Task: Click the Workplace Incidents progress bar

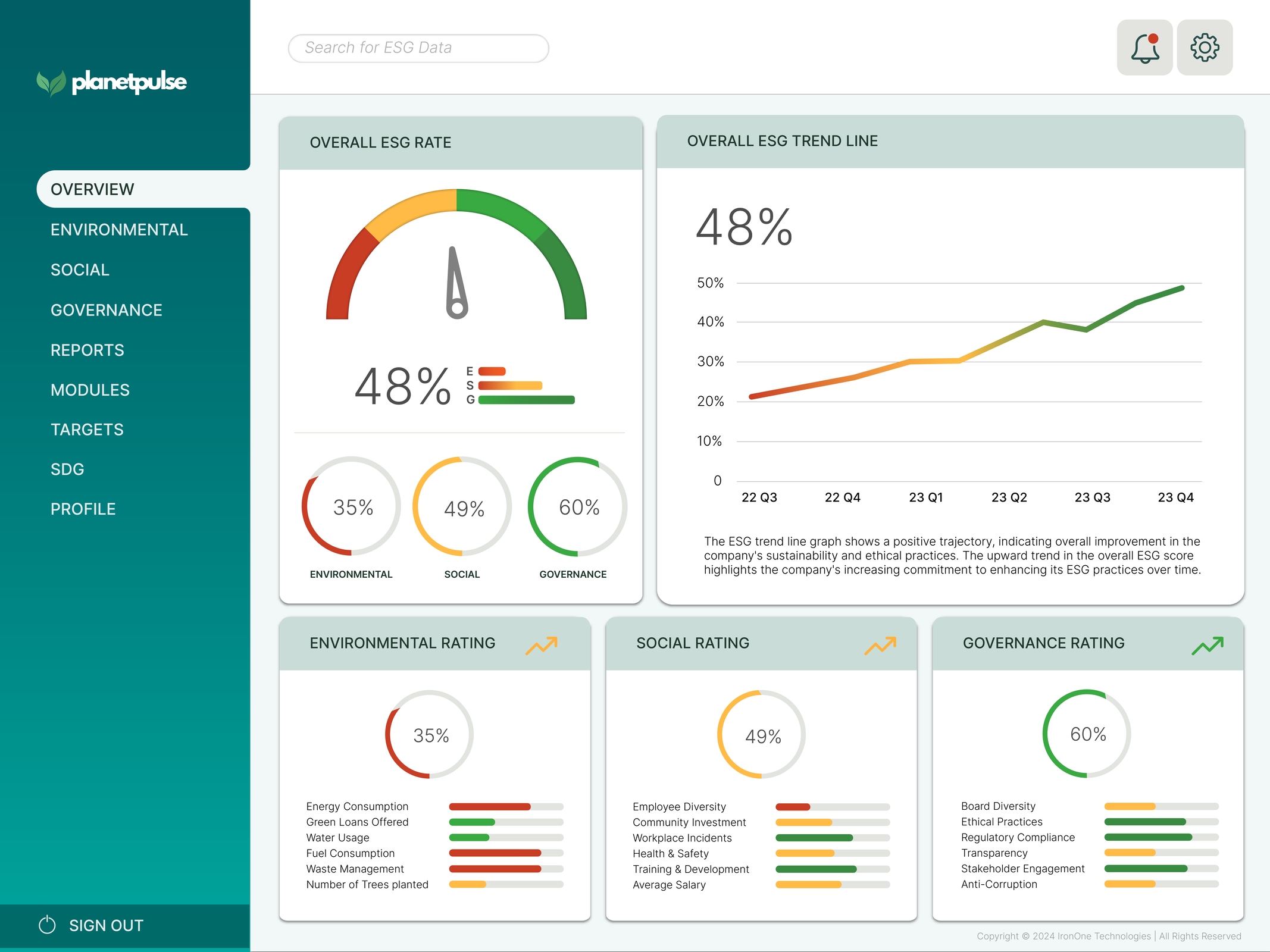Action: tap(833, 838)
